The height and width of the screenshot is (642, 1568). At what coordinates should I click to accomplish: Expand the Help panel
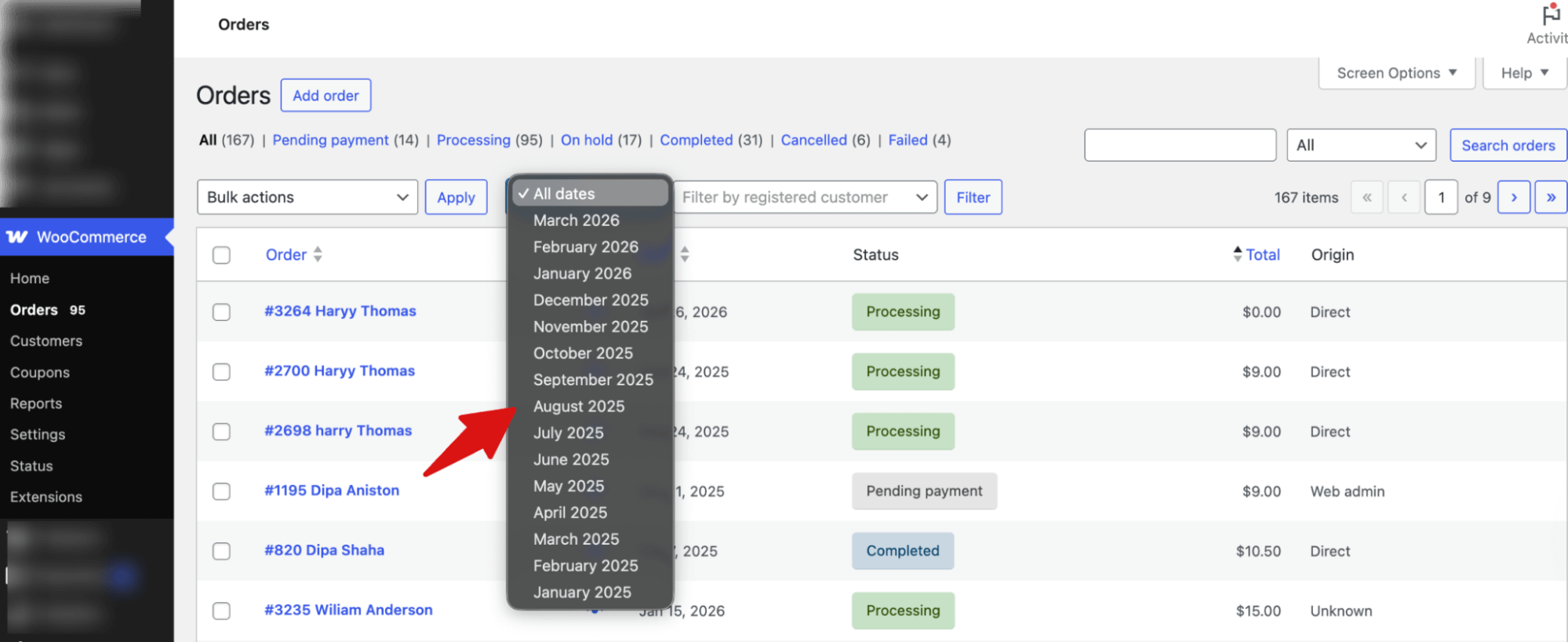pyautogui.click(x=1525, y=73)
